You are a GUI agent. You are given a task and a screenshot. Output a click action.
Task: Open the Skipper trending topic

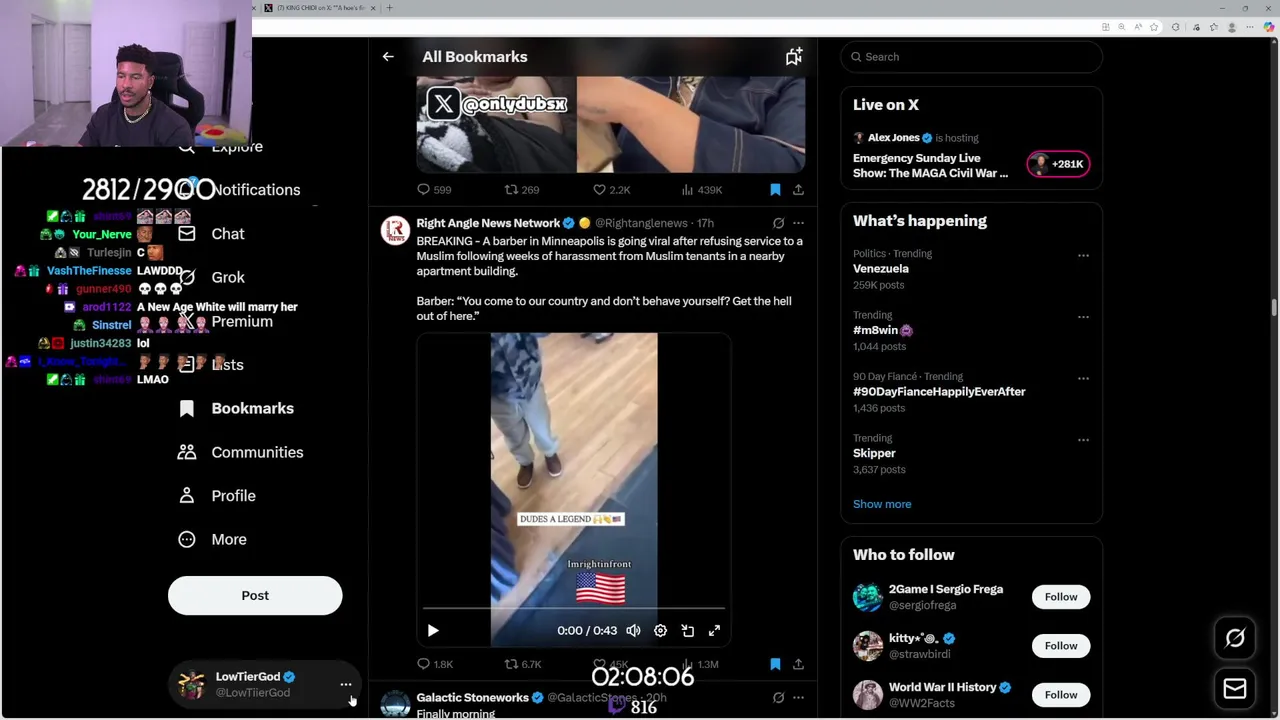pyautogui.click(x=874, y=453)
